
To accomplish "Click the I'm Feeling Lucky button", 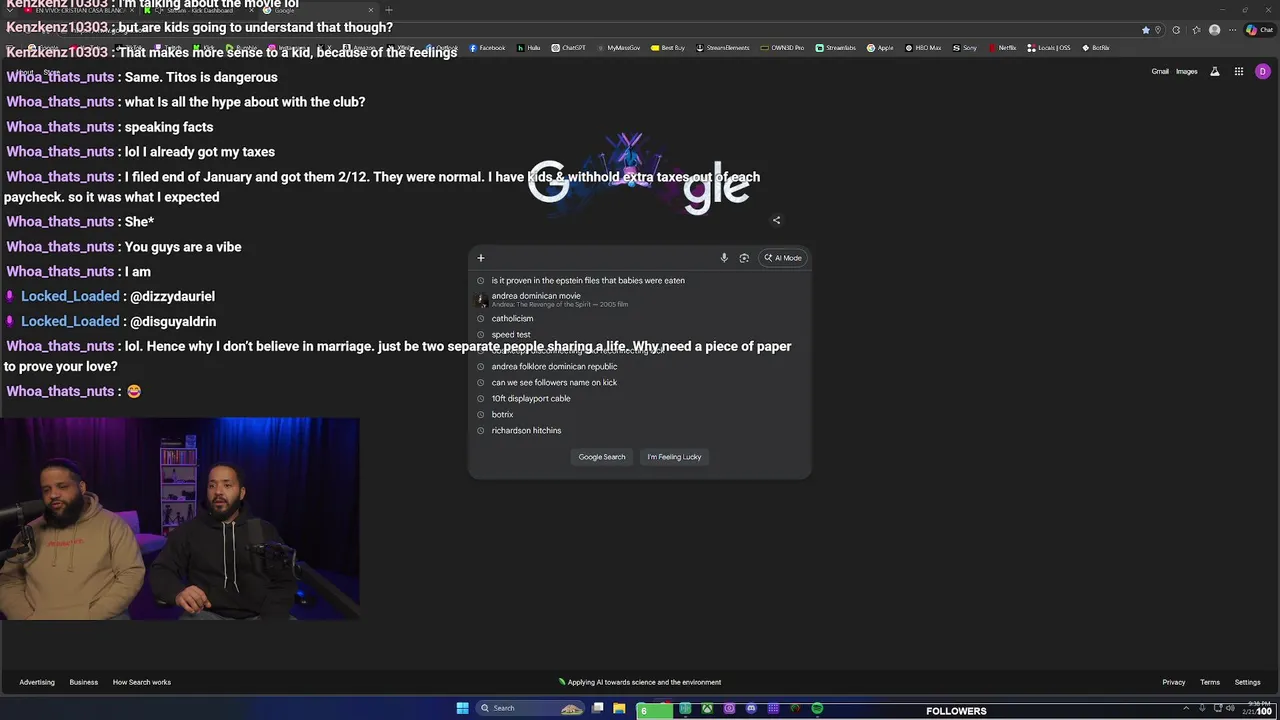I will click(674, 457).
